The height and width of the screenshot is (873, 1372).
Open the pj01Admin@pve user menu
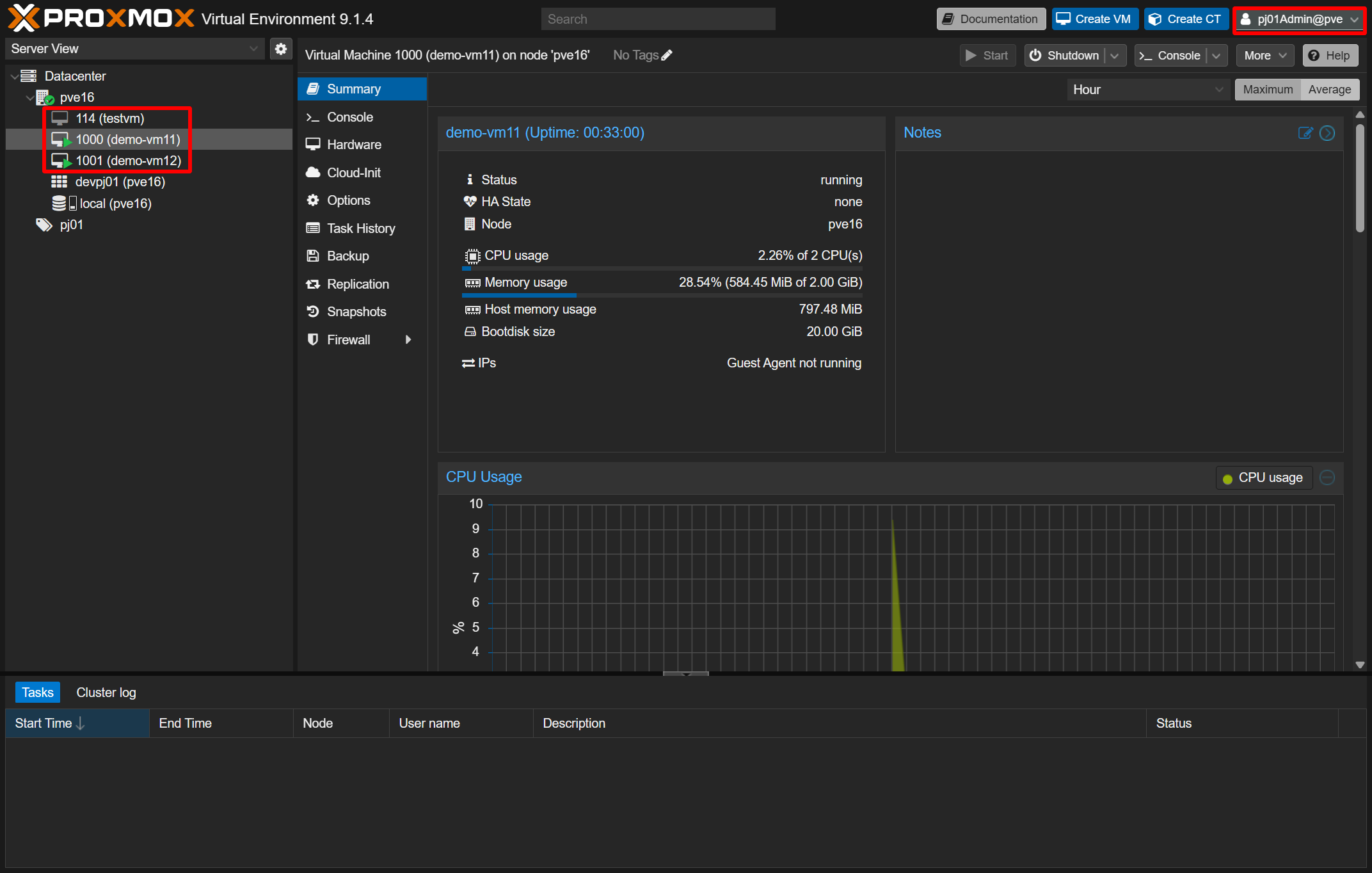click(1298, 19)
